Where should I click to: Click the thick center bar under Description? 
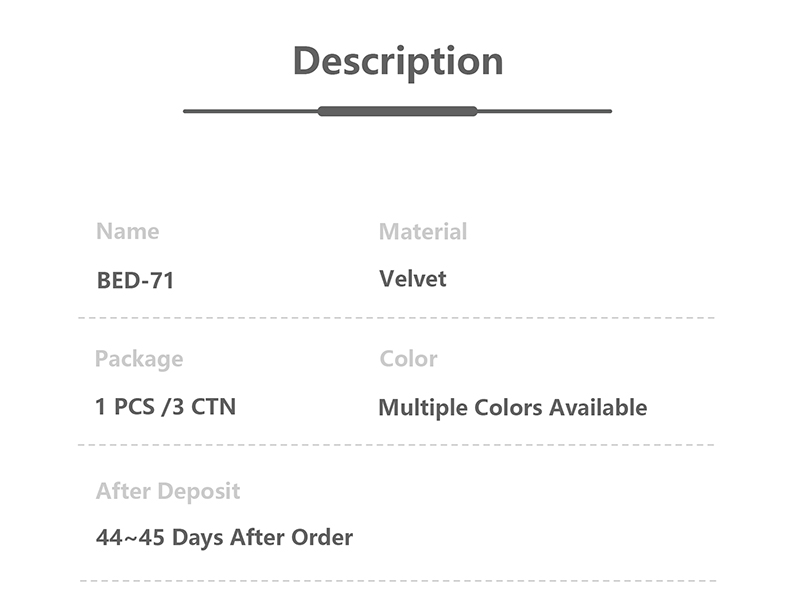pos(397,111)
